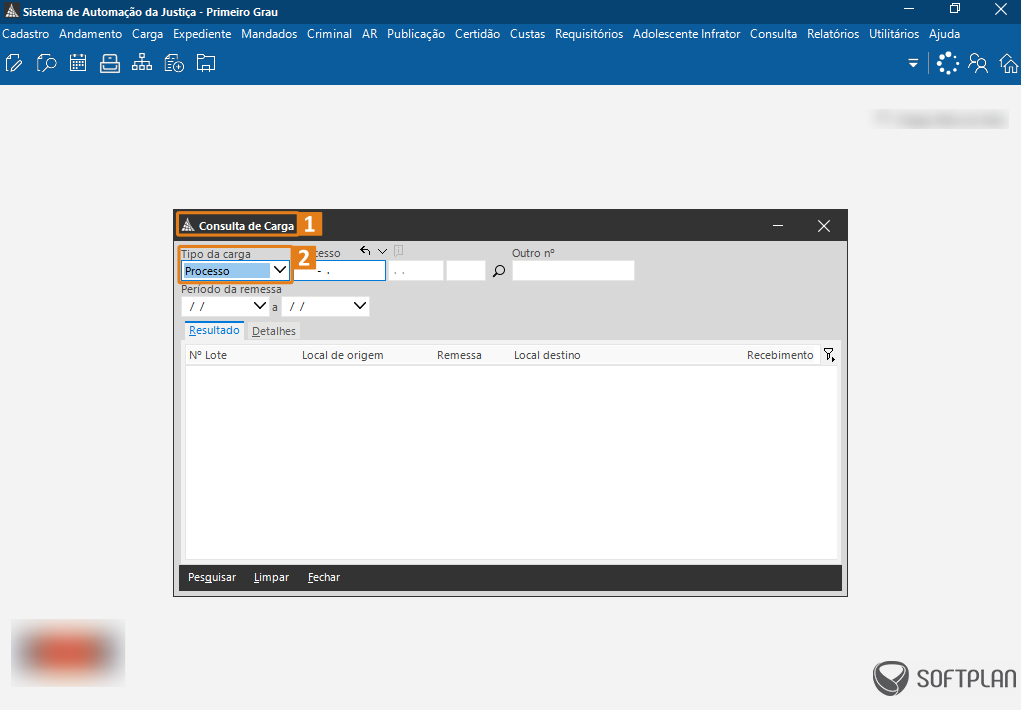Open the end date dropdown for Período da remessa
Image resolution: width=1021 pixels, height=710 pixels.
coord(360,306)
